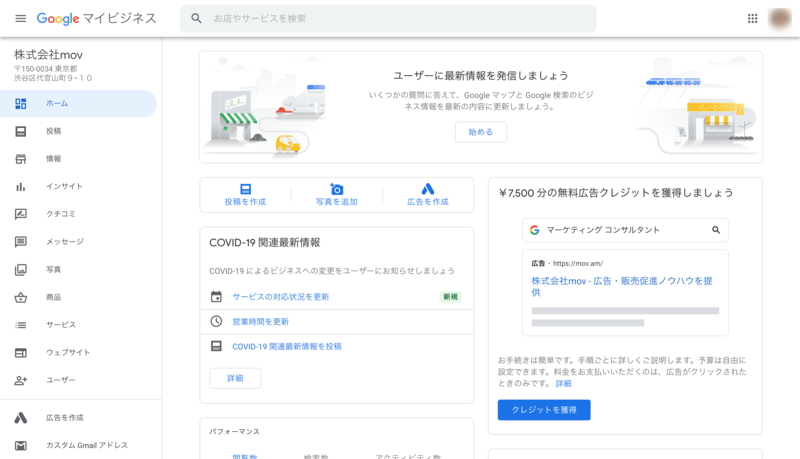Click the インサイト bar chart icon
Viewport: 800px width, 459px height.
(x=20, y=187)
